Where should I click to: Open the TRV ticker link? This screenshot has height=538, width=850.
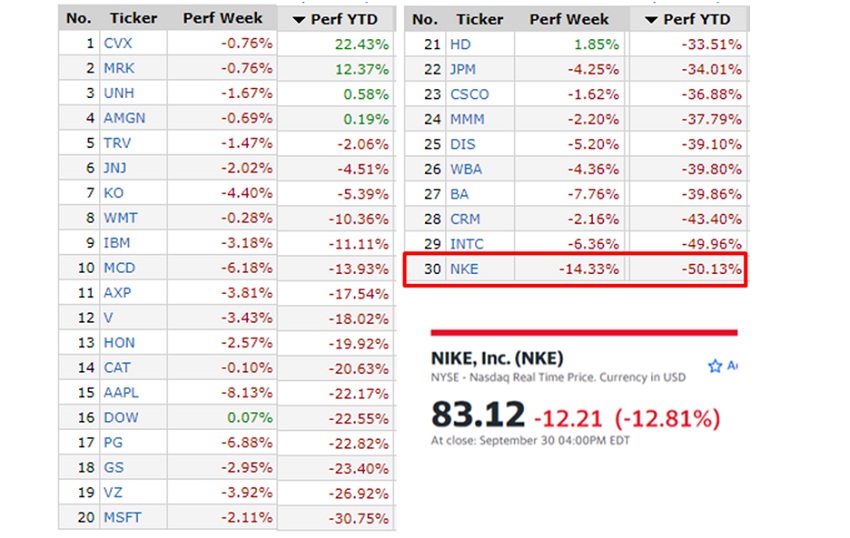click(117, 143)
